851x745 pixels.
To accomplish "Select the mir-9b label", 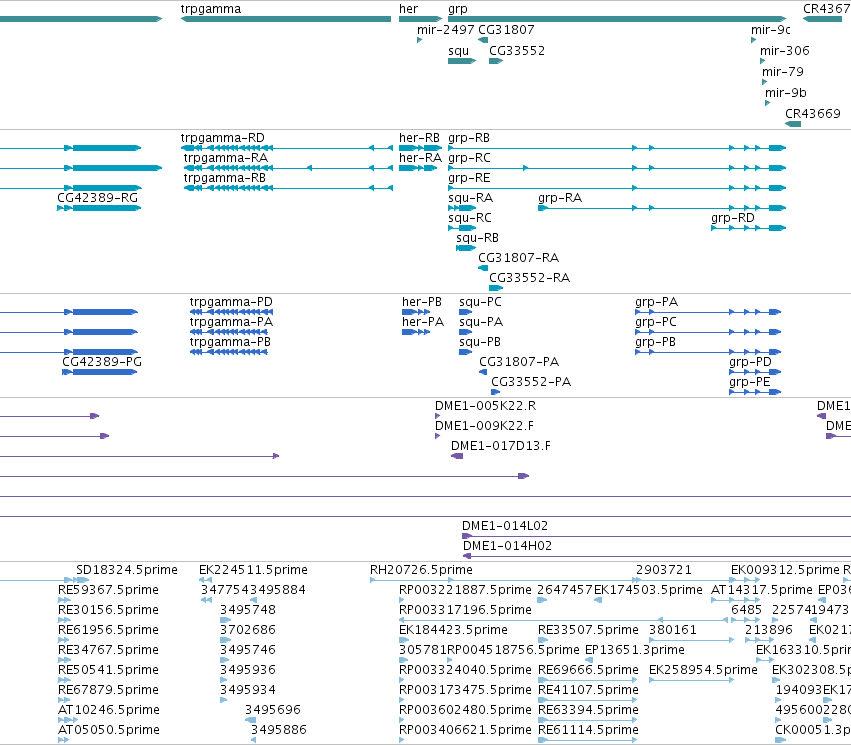I will (786, 93).
